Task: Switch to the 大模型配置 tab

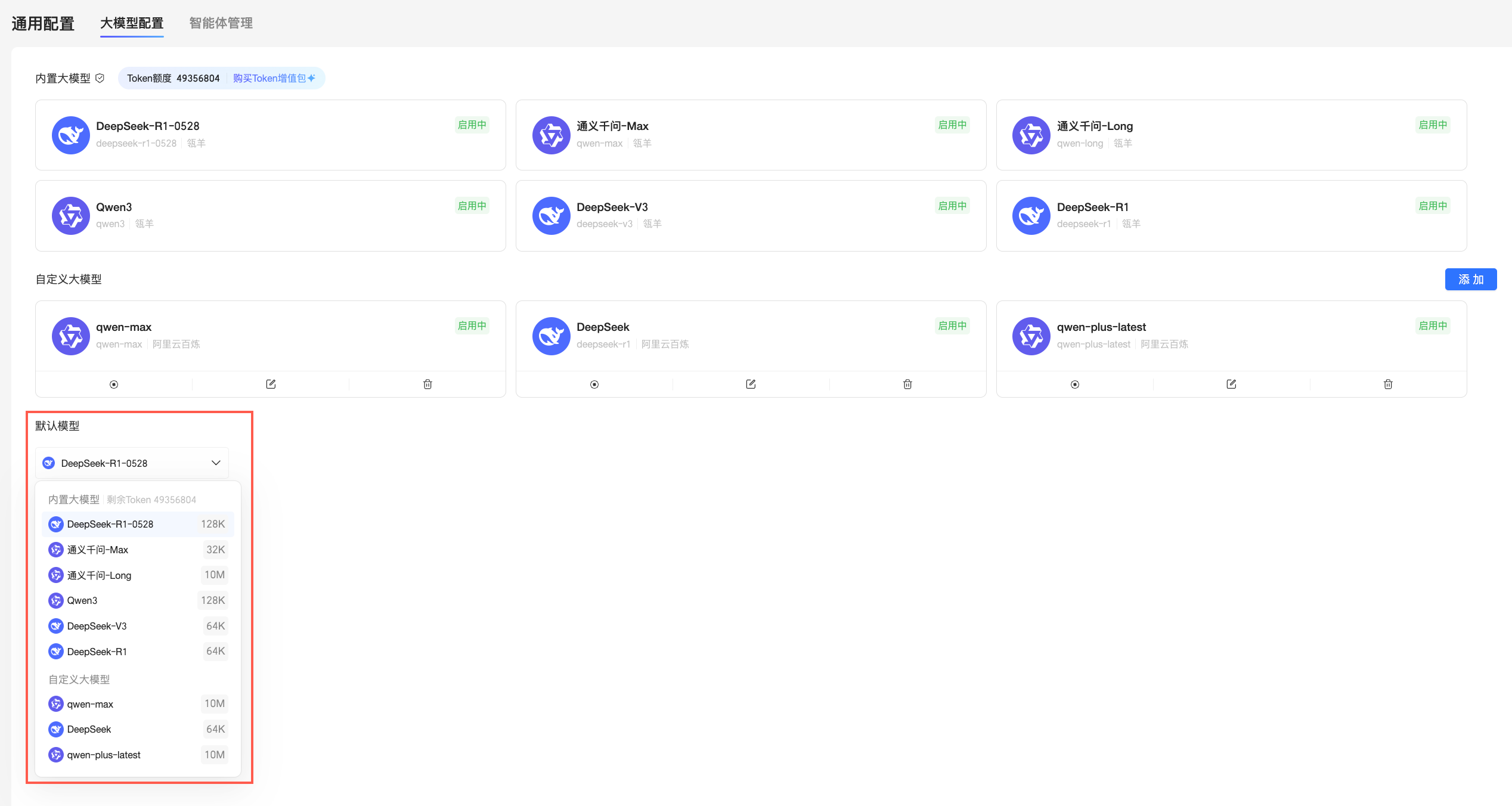Action: click(132, 23)
